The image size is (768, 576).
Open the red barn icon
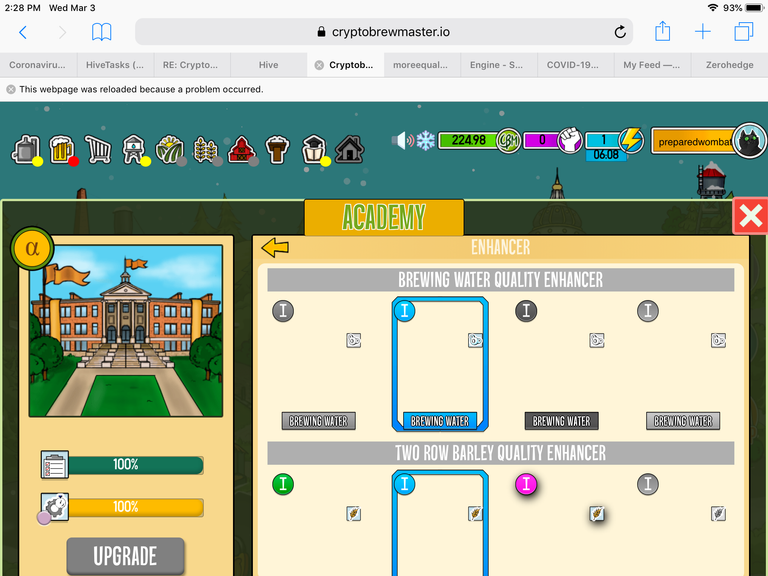(x=241, y=149)
